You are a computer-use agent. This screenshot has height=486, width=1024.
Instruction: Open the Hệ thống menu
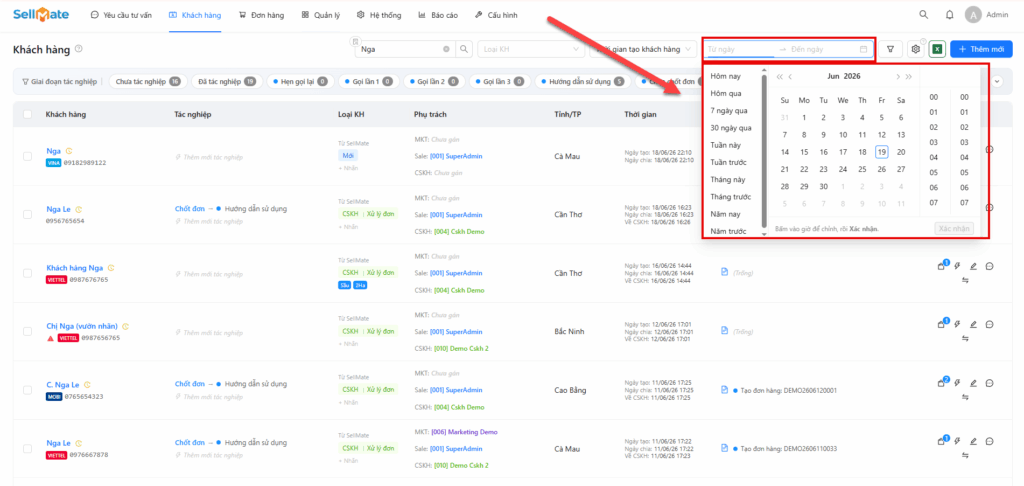pyautogui.click(x=379, y=14)
